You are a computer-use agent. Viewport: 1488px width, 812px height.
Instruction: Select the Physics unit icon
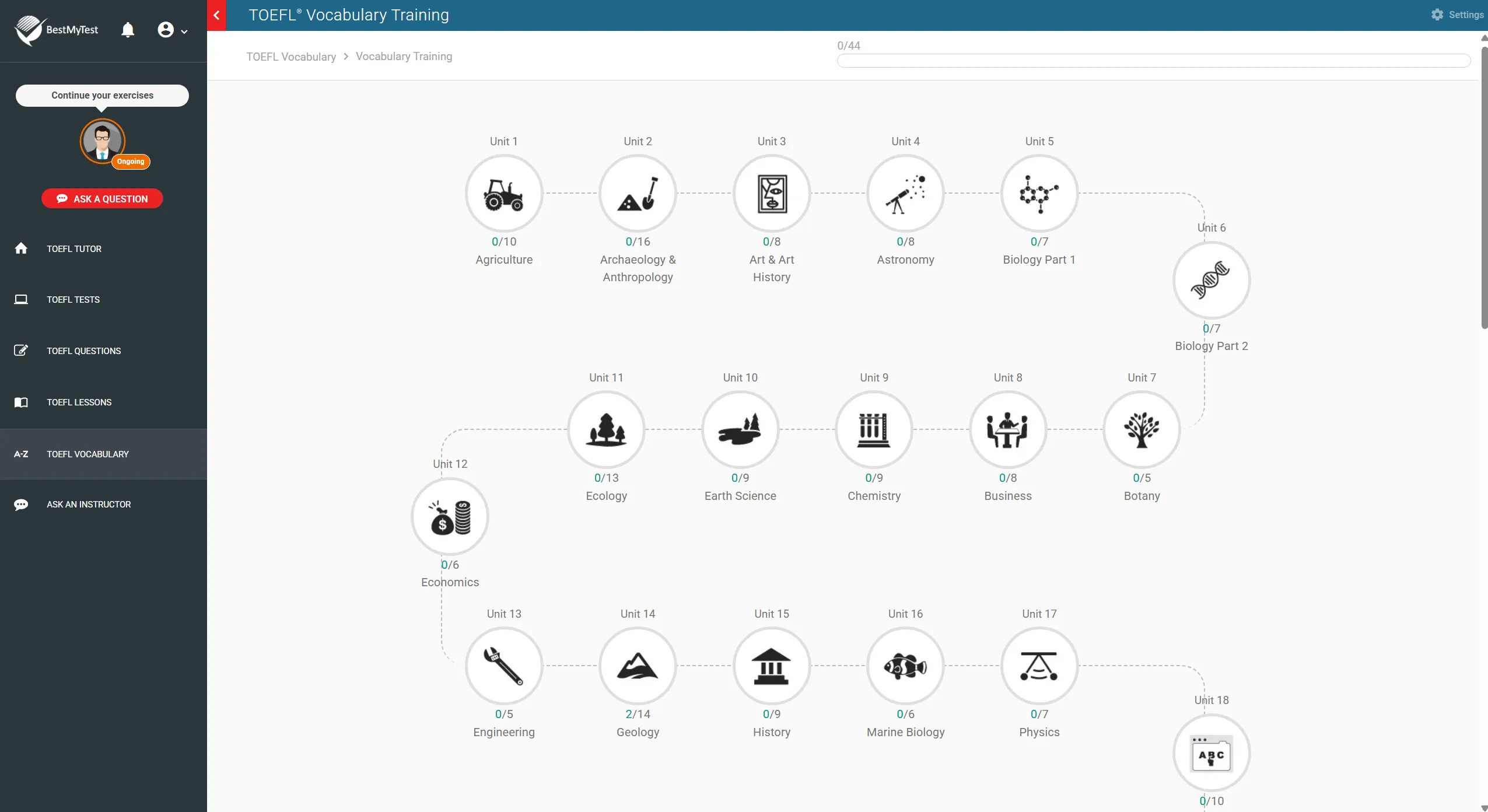(x=1039, y=666)
